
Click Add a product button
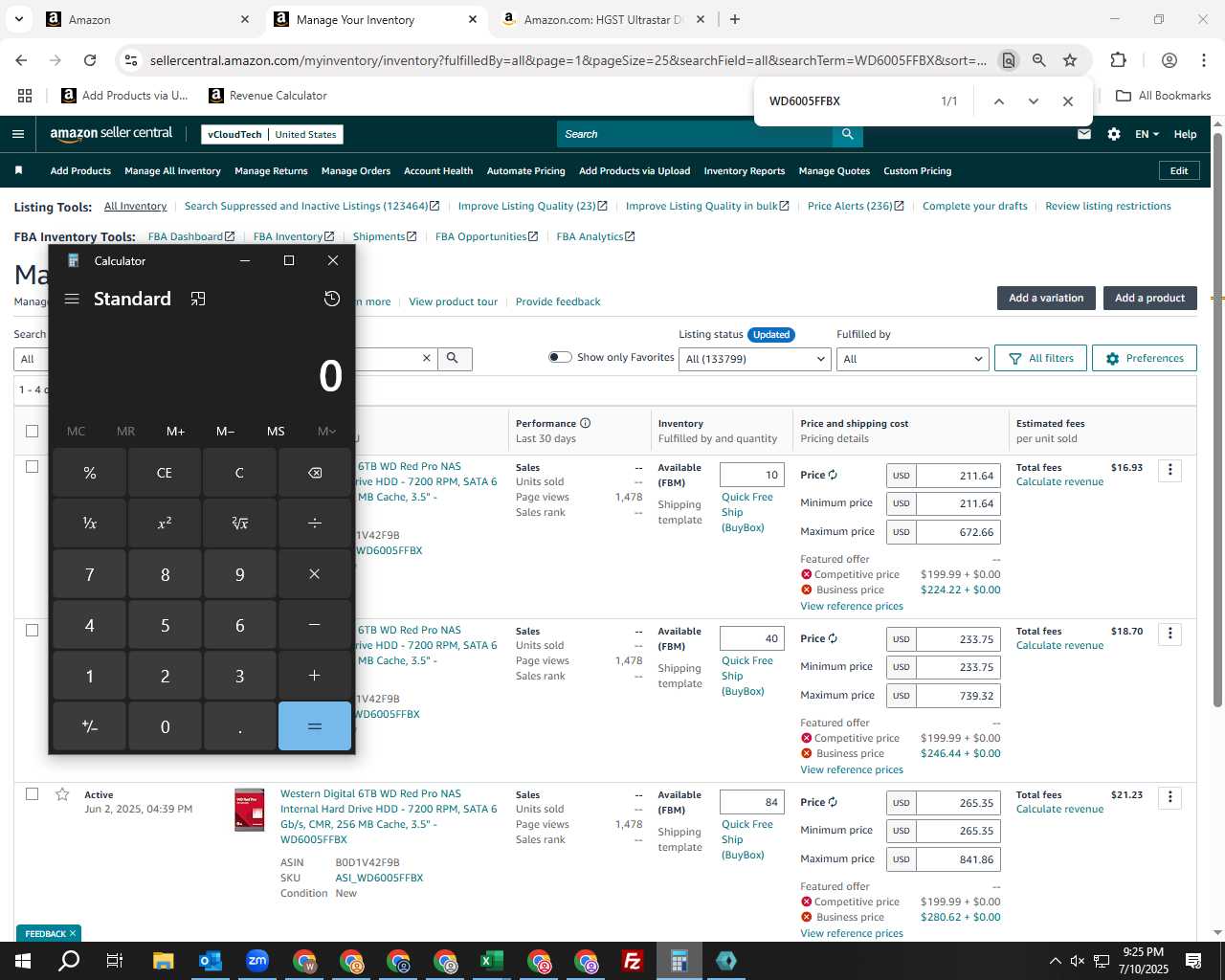click(1149, 298)
